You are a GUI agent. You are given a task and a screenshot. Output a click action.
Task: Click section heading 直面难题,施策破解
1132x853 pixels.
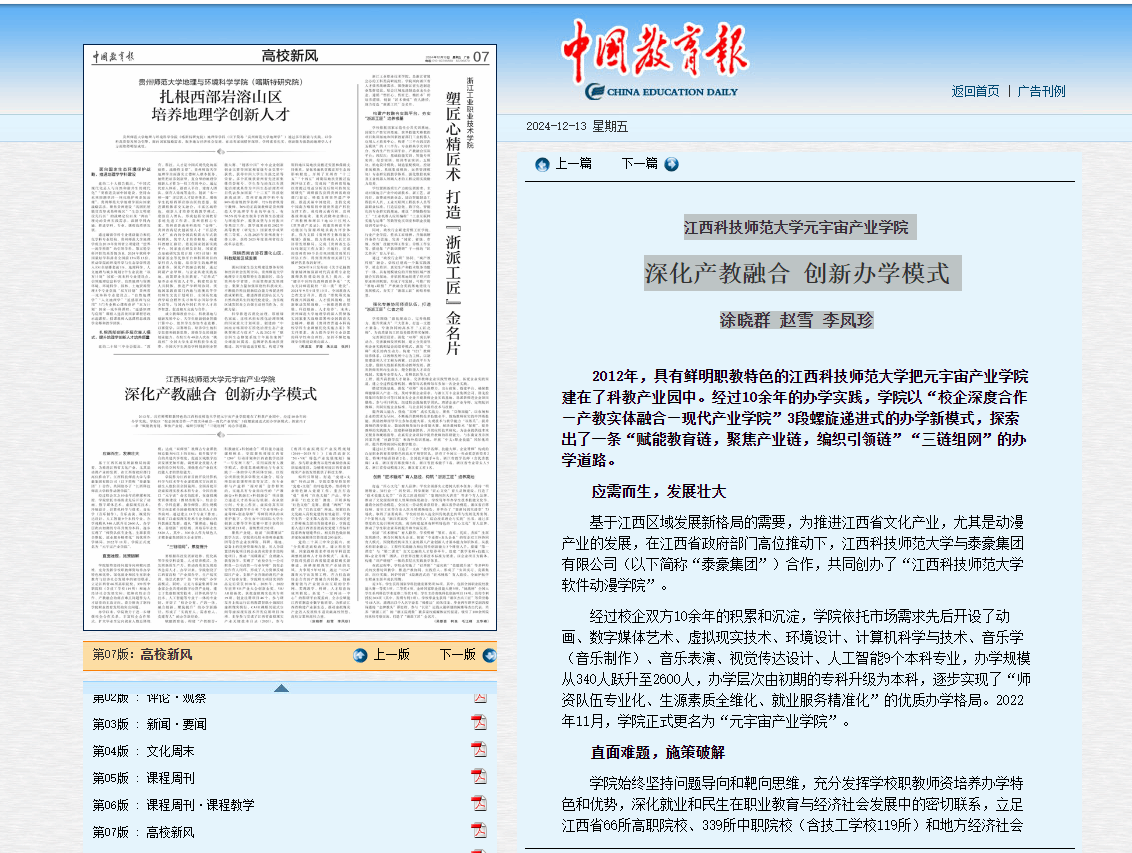[x=658, y=752]
